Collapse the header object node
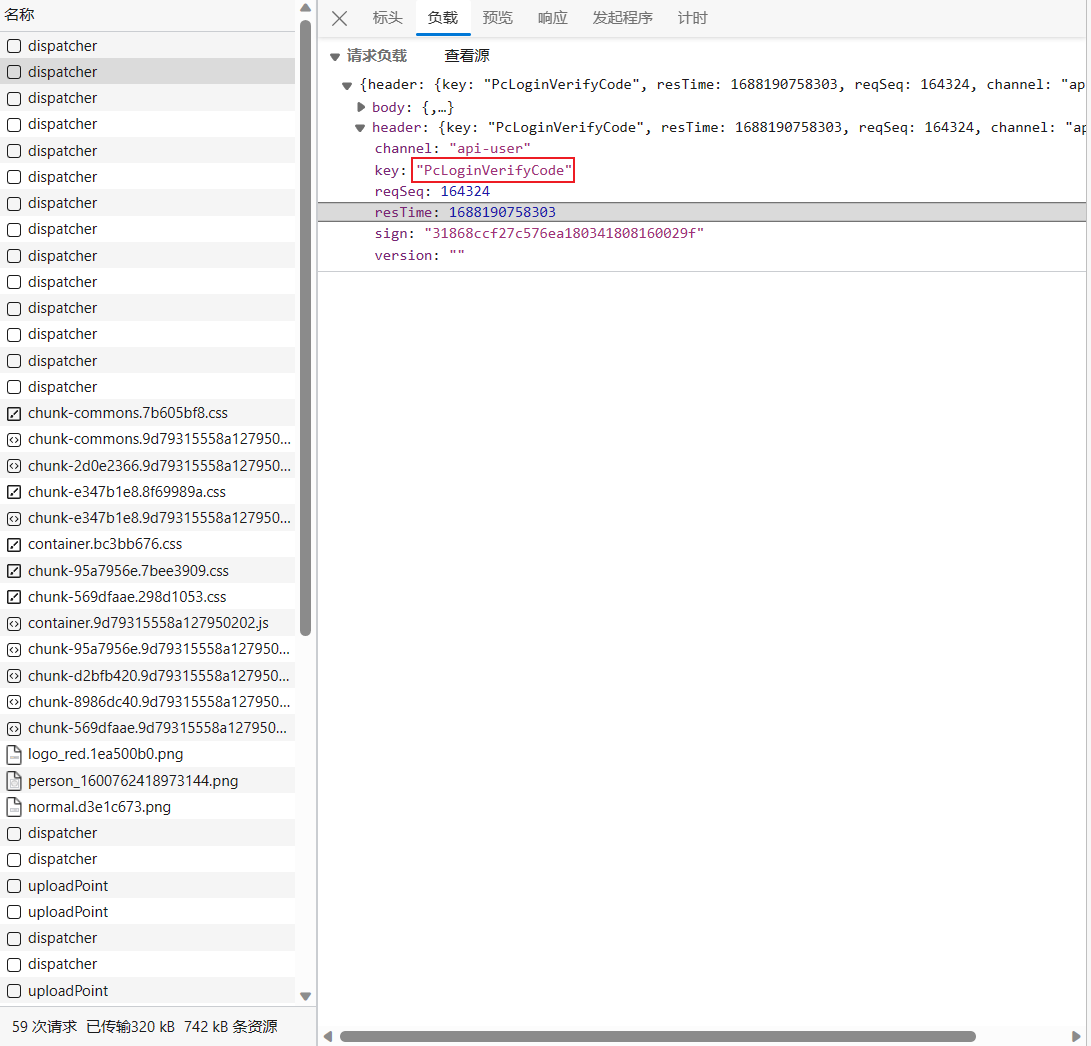This screenshot has height=1046, width=1091. point(360,128)
